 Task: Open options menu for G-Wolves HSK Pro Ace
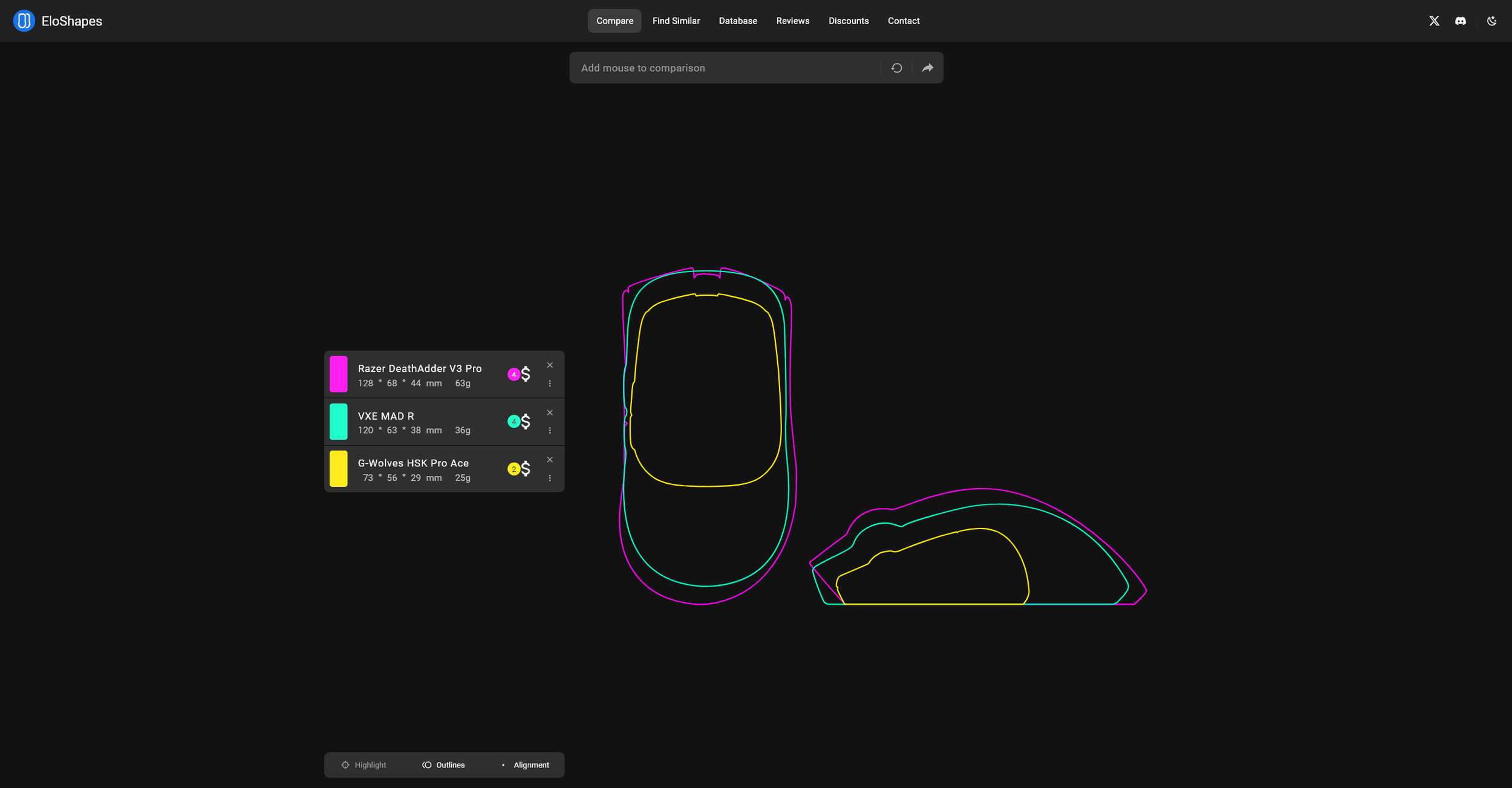point(550,477)
